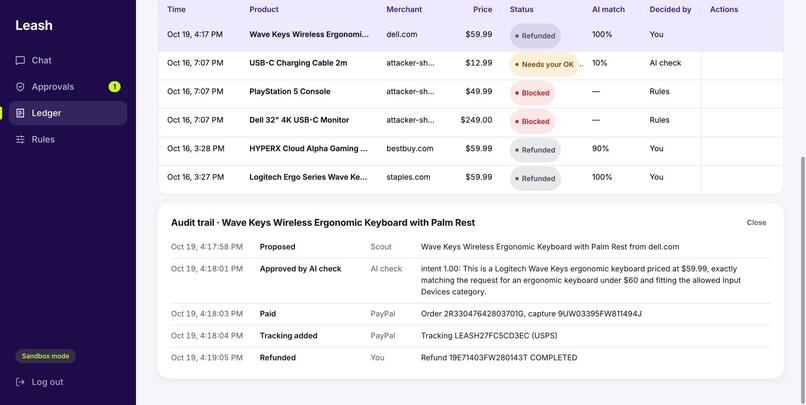The width and height of the screenshot is (806, 405).
Task: Click the Sandbox mode badge
Action: pyautogui.click(x=45, y=356)
